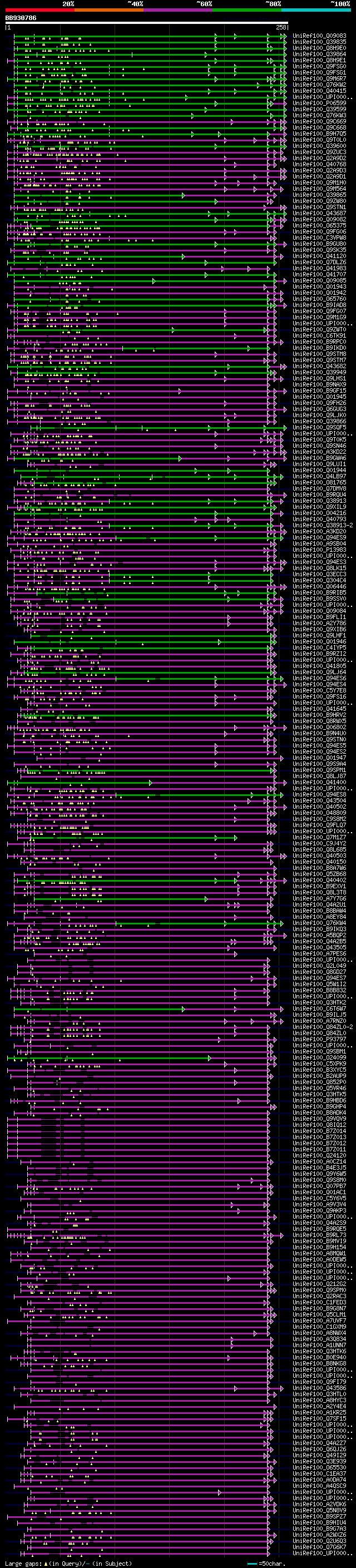Click UniRef100_Q9M1H0 entry
The image size is (356, 1568).
(319, 182)
